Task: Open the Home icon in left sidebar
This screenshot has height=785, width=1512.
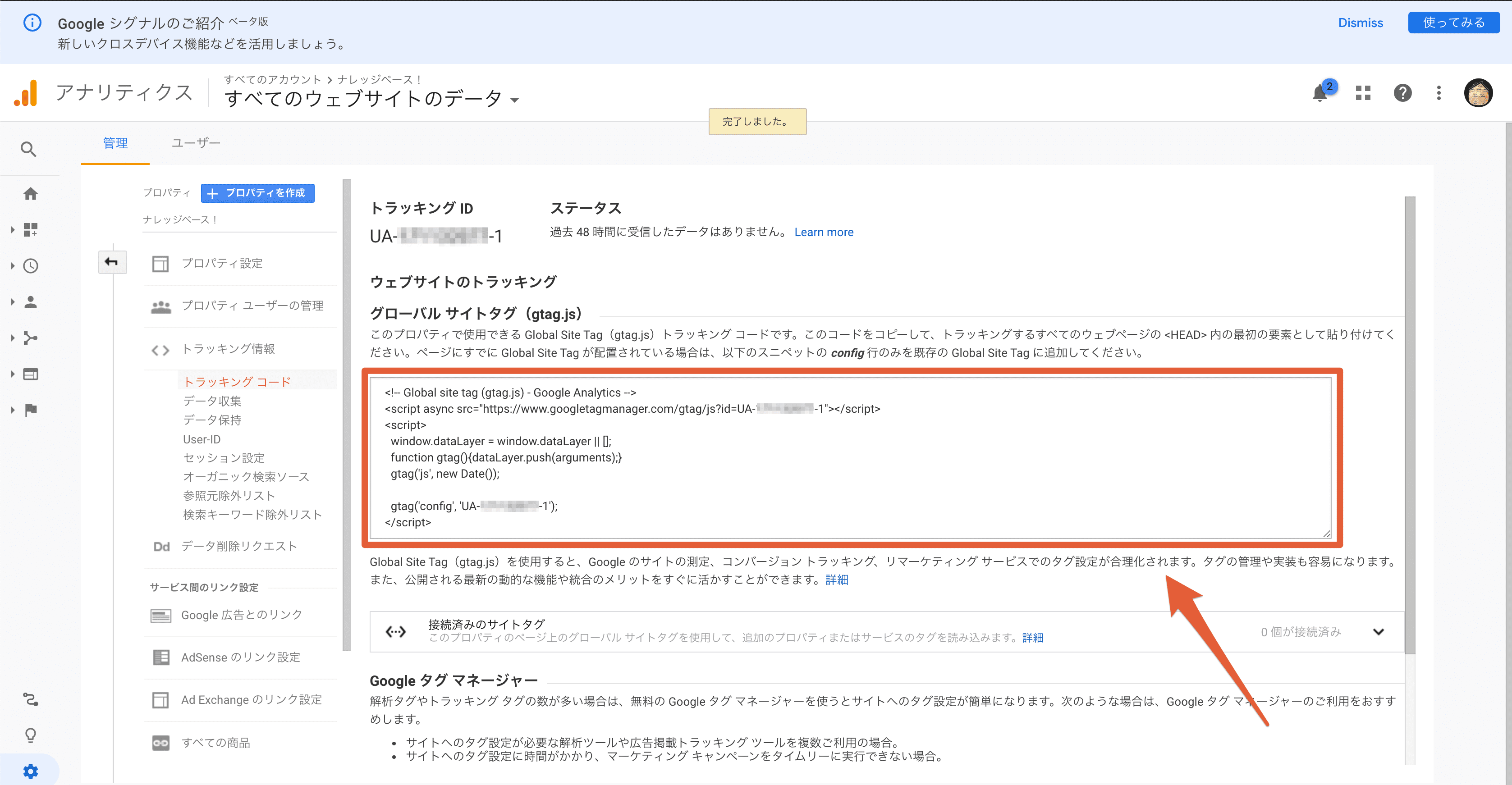Action: click(x=31, y=194)
